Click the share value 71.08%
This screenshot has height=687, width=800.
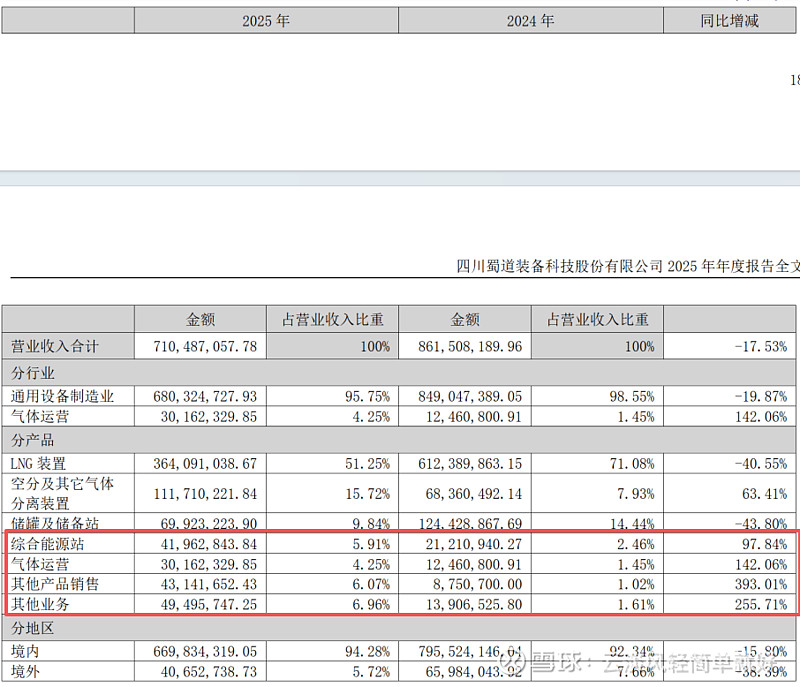point(632,464)
